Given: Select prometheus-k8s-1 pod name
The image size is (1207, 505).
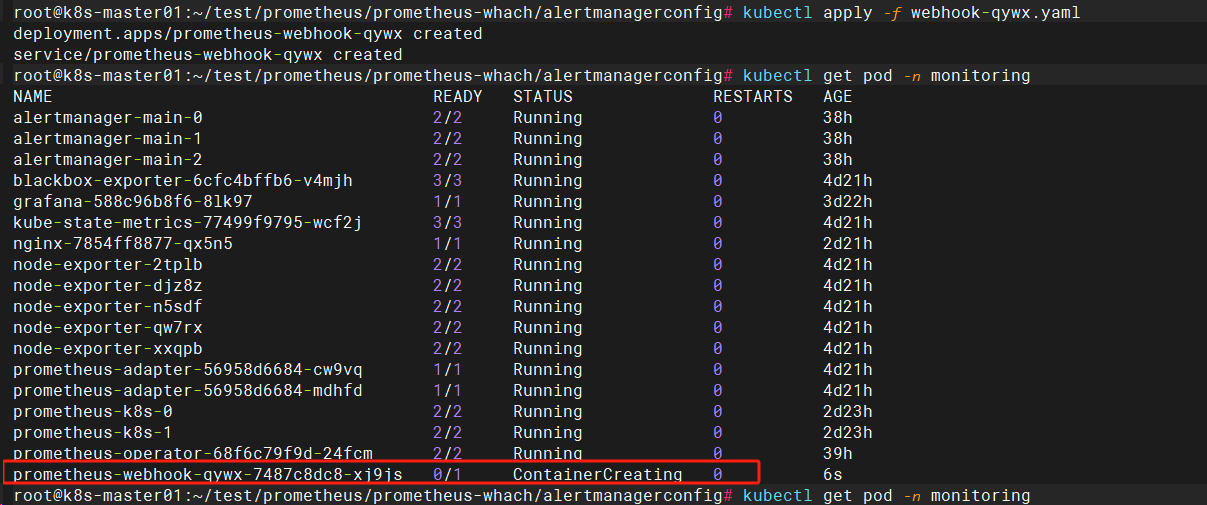Looking at the screenshot, I should pos(93,433).
